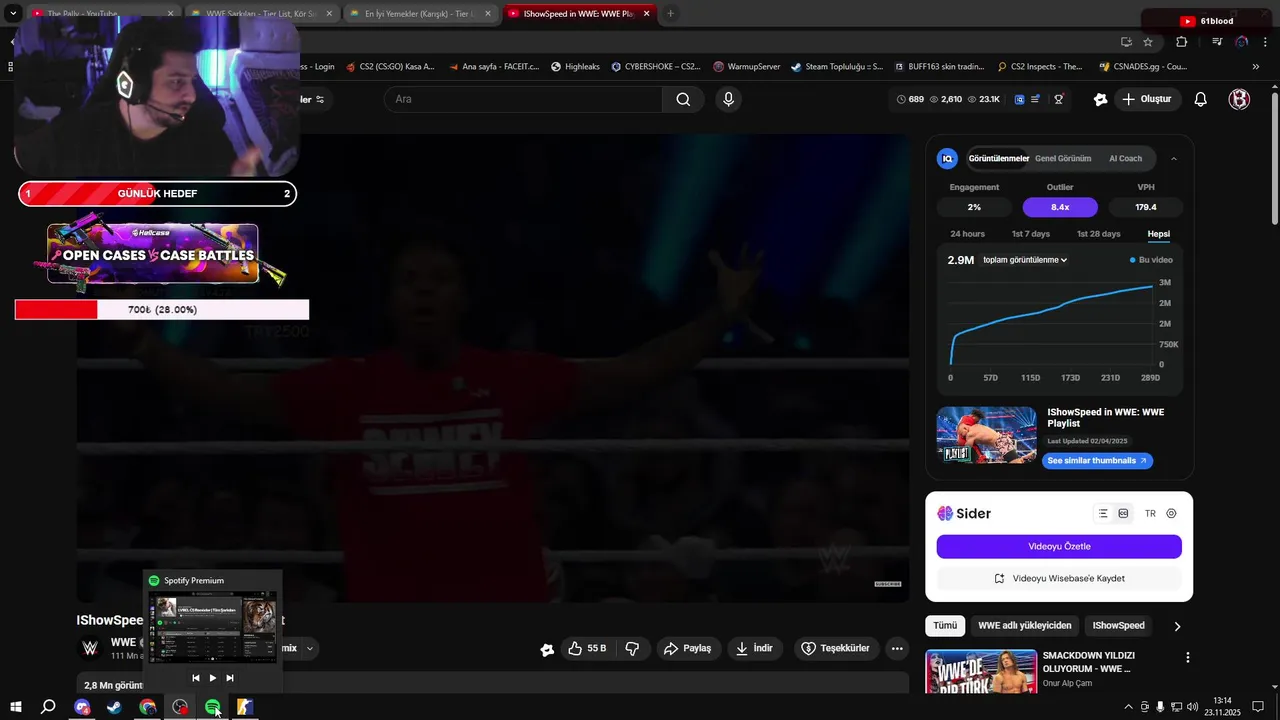Open the browser tab search dropdown arrow
Image resolution: width=1280 pixels, height=720 pixels.
coord(13,13)
